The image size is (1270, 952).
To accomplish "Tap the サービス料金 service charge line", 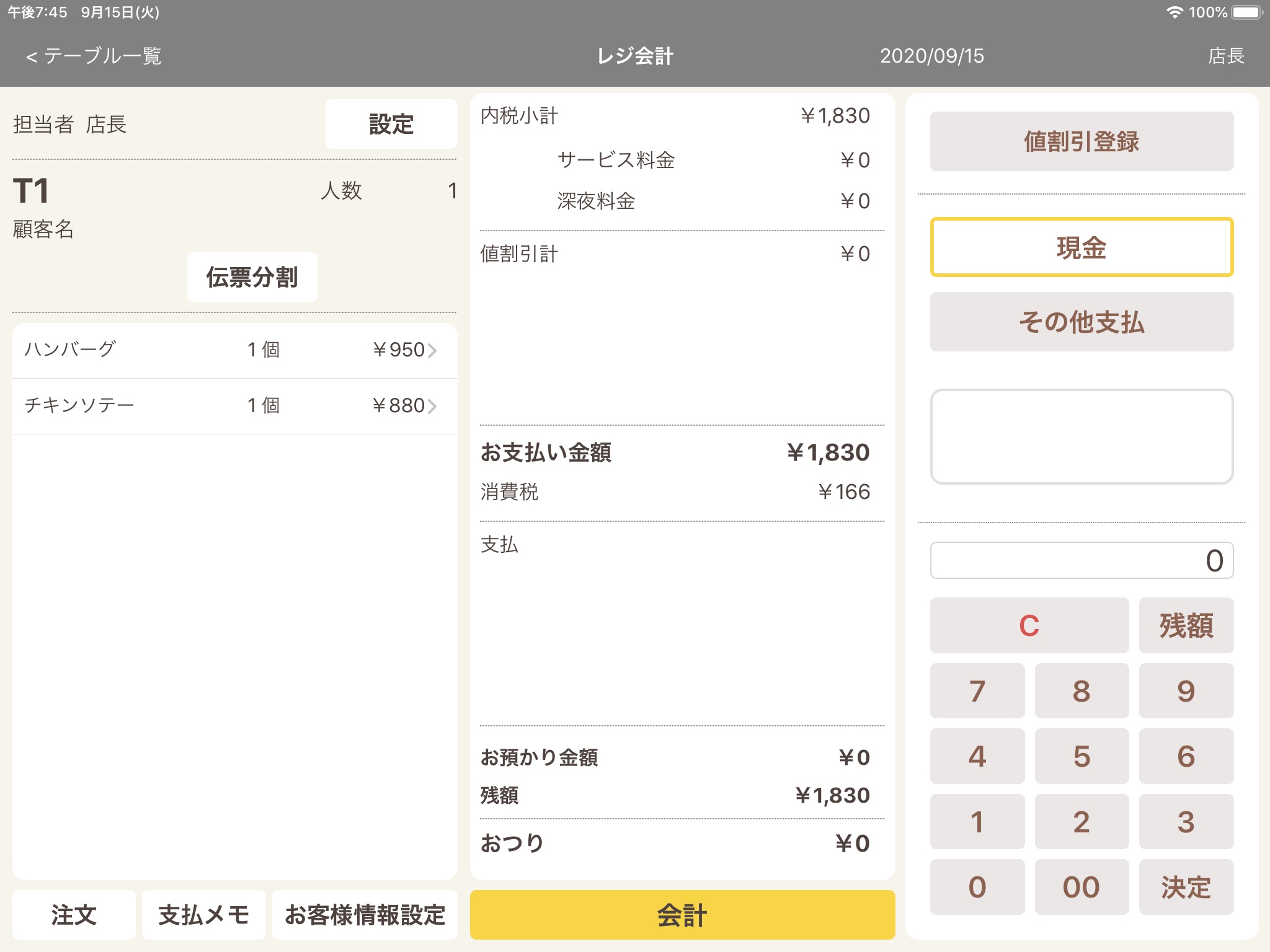I will tap(714, 160).
